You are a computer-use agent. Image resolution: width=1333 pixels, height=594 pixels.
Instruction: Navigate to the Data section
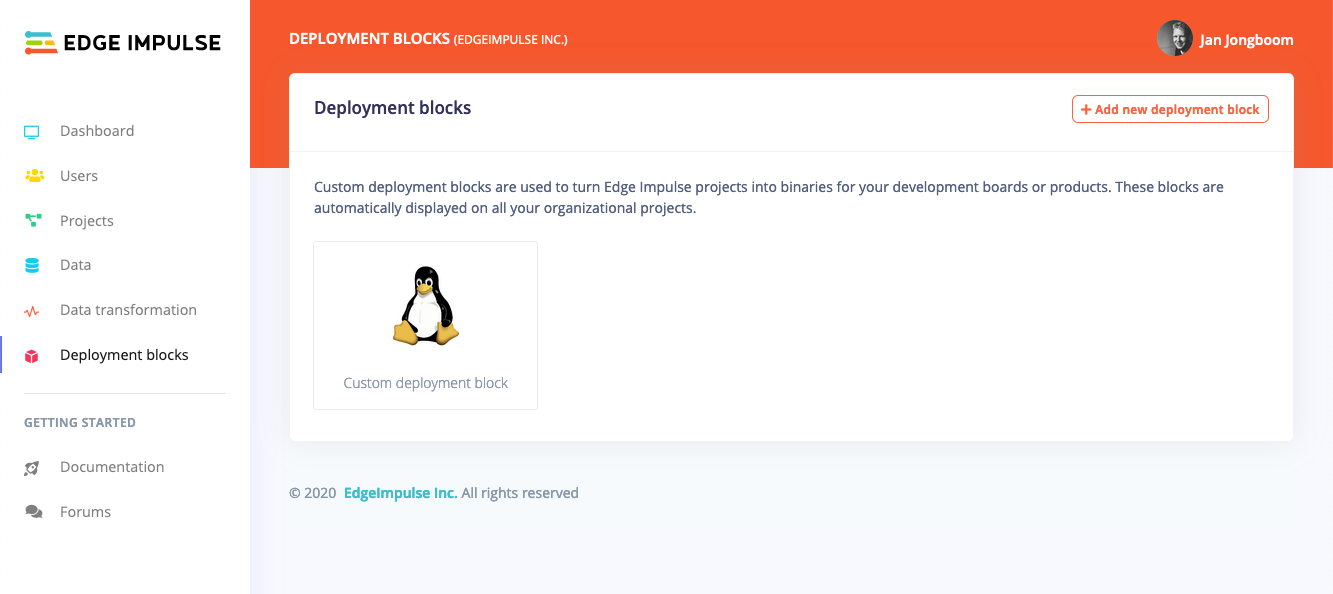pyautogui.click(x=76, y=265)
